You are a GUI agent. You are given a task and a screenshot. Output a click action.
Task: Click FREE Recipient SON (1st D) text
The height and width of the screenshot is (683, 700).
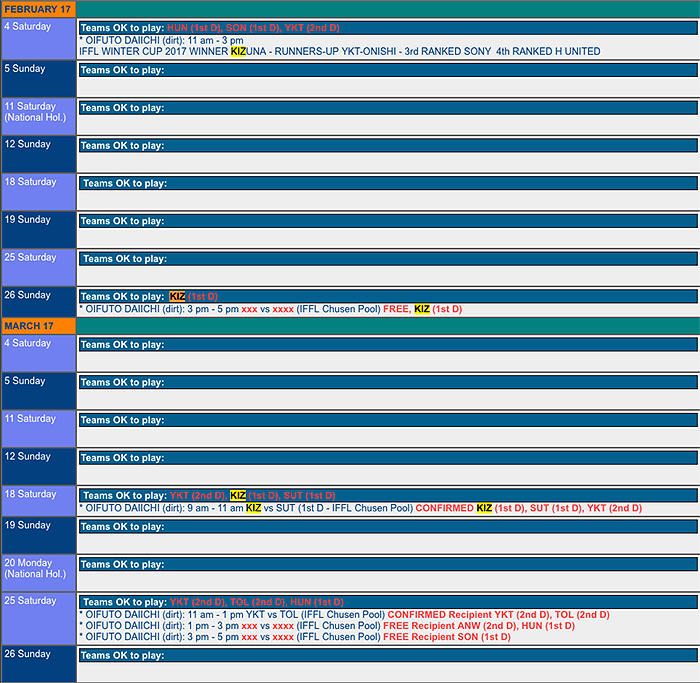click(x=447, y=637)
